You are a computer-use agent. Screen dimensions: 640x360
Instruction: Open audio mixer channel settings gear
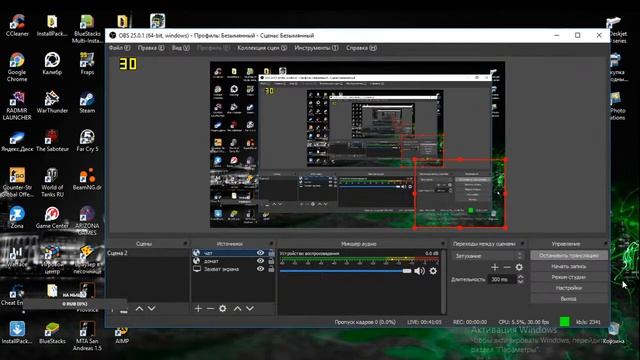pyautogui.click(x=433, y=271)
